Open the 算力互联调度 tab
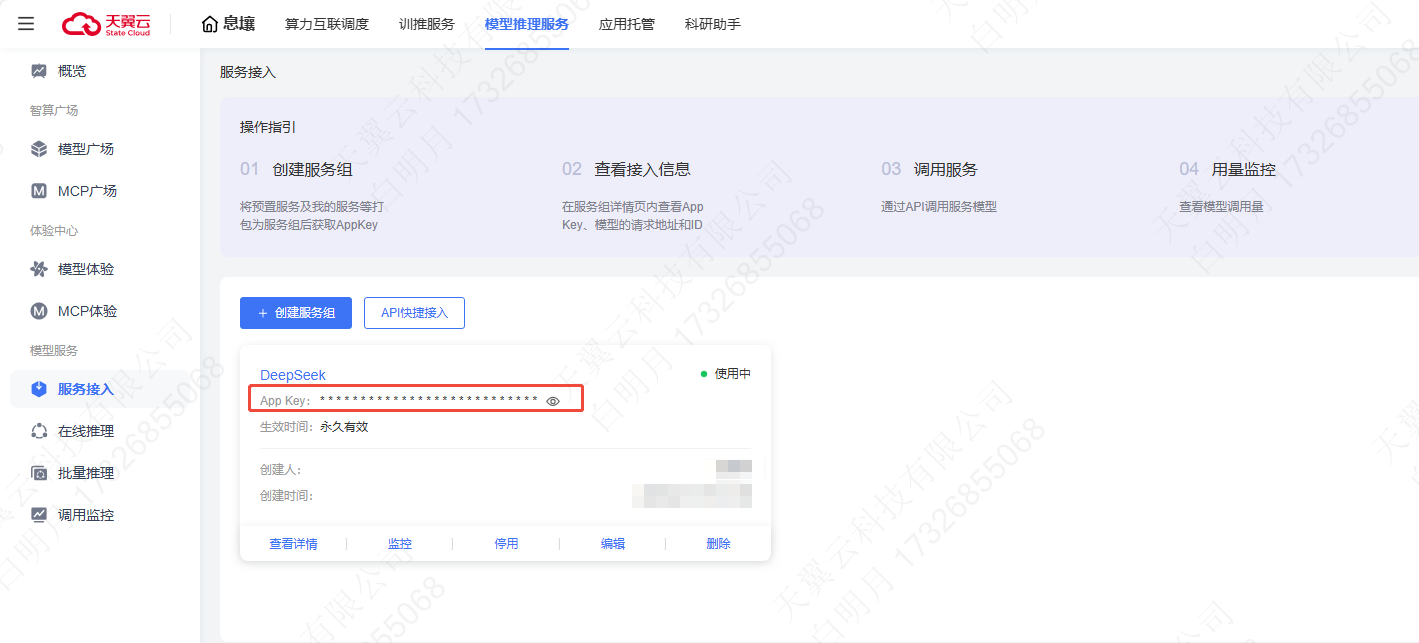Image resolution: width=1419 pixels, height=643 pixels. [326, 24]
